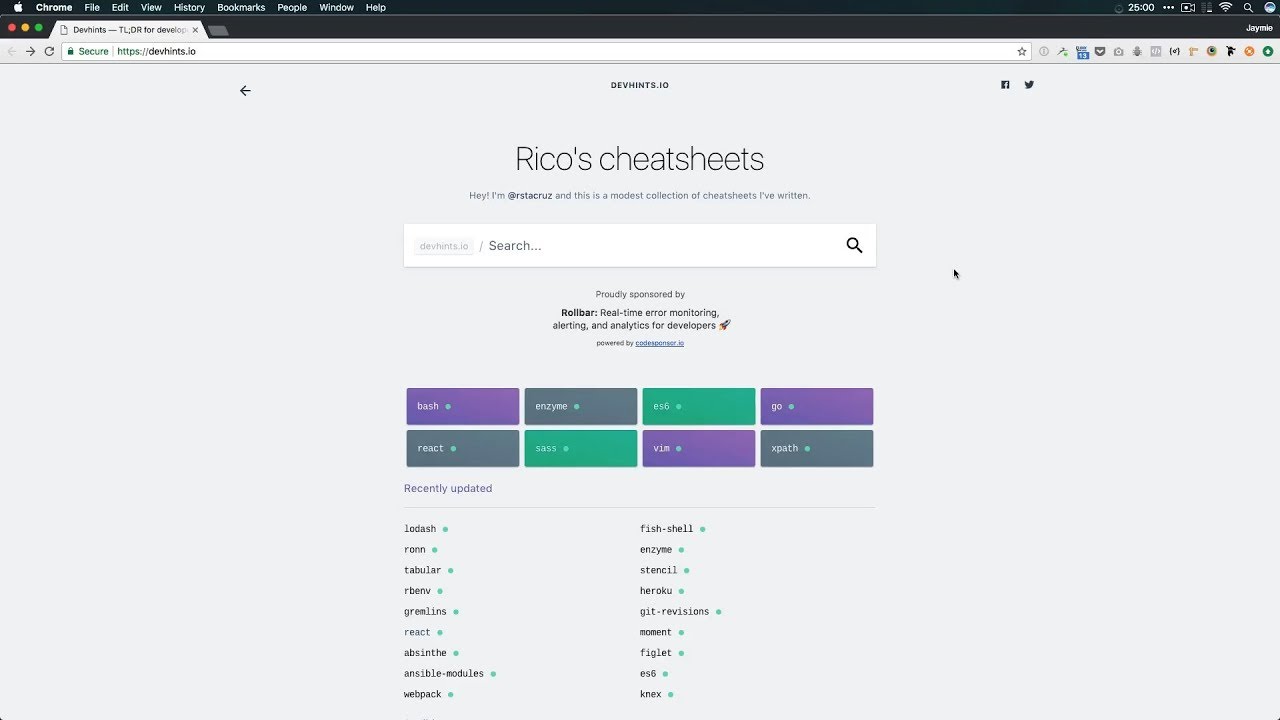Select the Devhints browser tab
This screenshot has height=720, width=1280.
coord(127,30)
